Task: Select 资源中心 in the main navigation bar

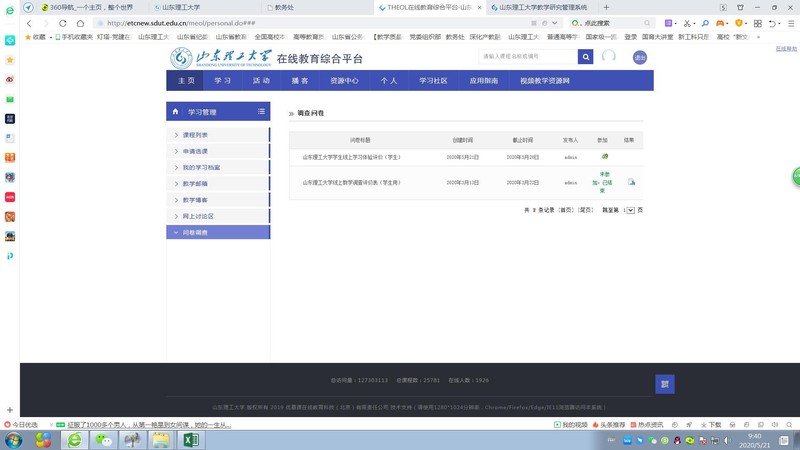Action: pos(344,81)
